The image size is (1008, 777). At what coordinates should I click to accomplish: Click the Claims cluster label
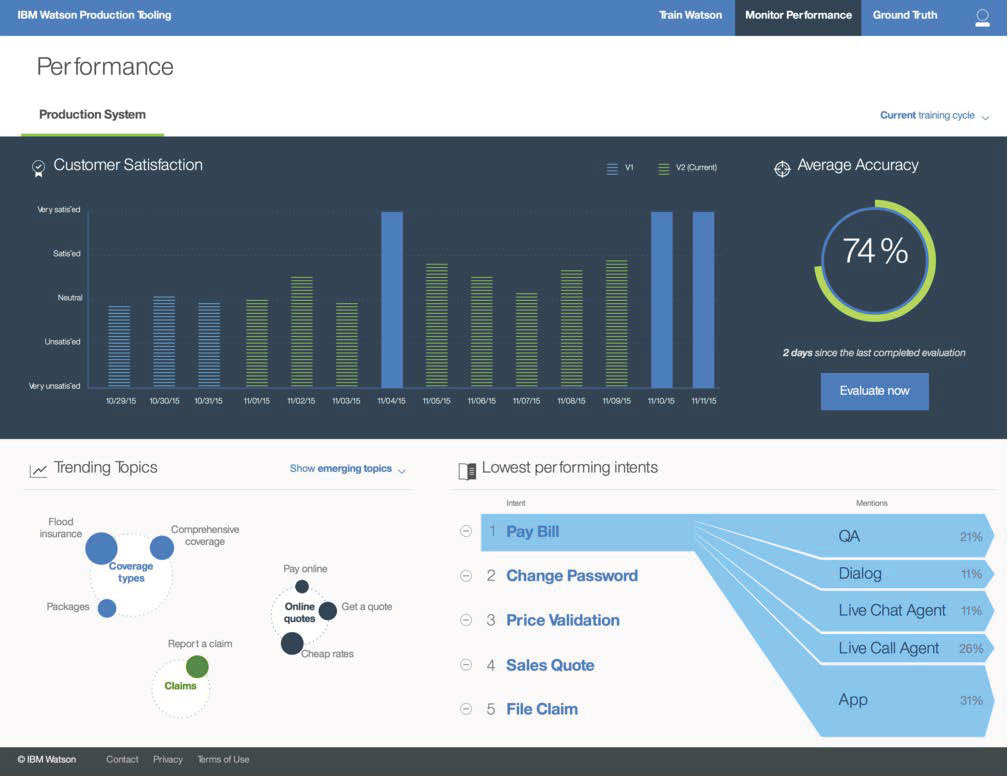point(180,686)
